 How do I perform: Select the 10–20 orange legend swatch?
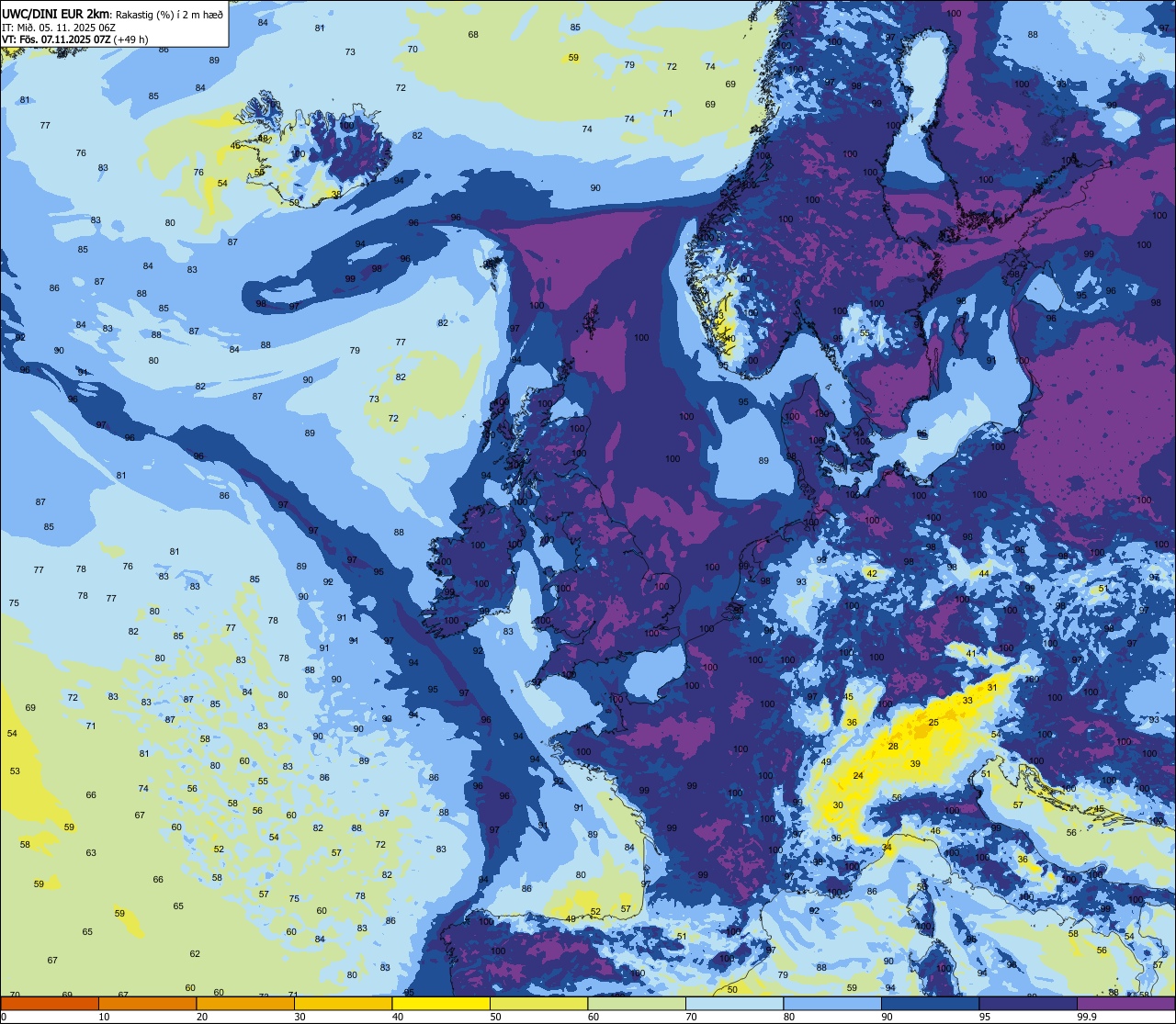147,1003
